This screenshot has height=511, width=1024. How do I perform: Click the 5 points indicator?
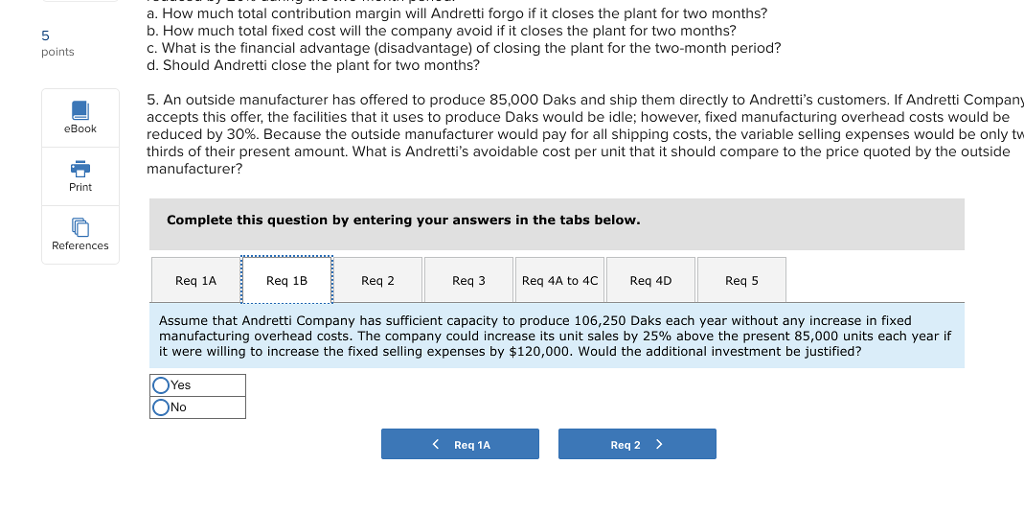(57, 43)
